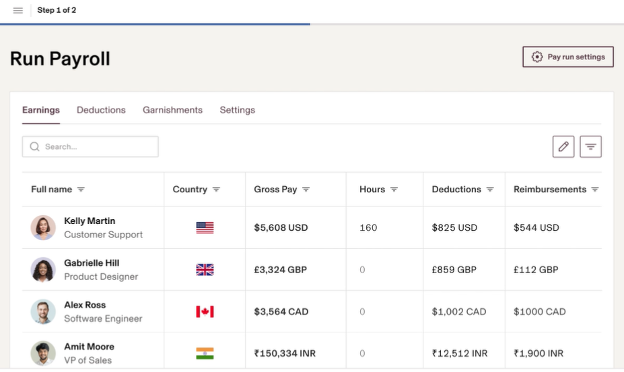Select the name Gabrielle Hill

(92, 263)
